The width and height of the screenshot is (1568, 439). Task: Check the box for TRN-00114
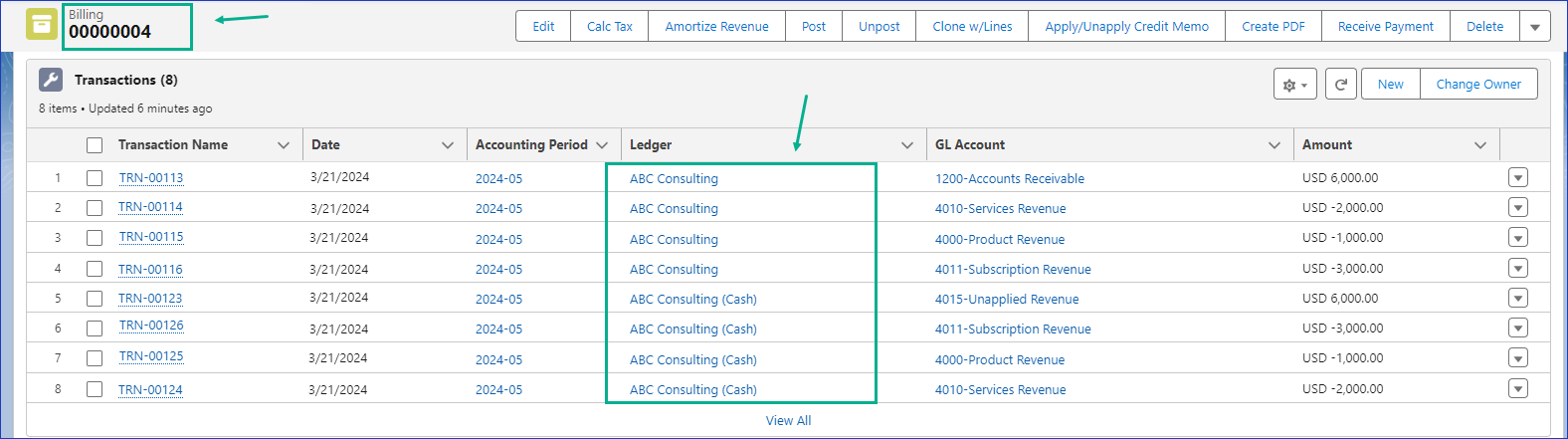[95, 208]
